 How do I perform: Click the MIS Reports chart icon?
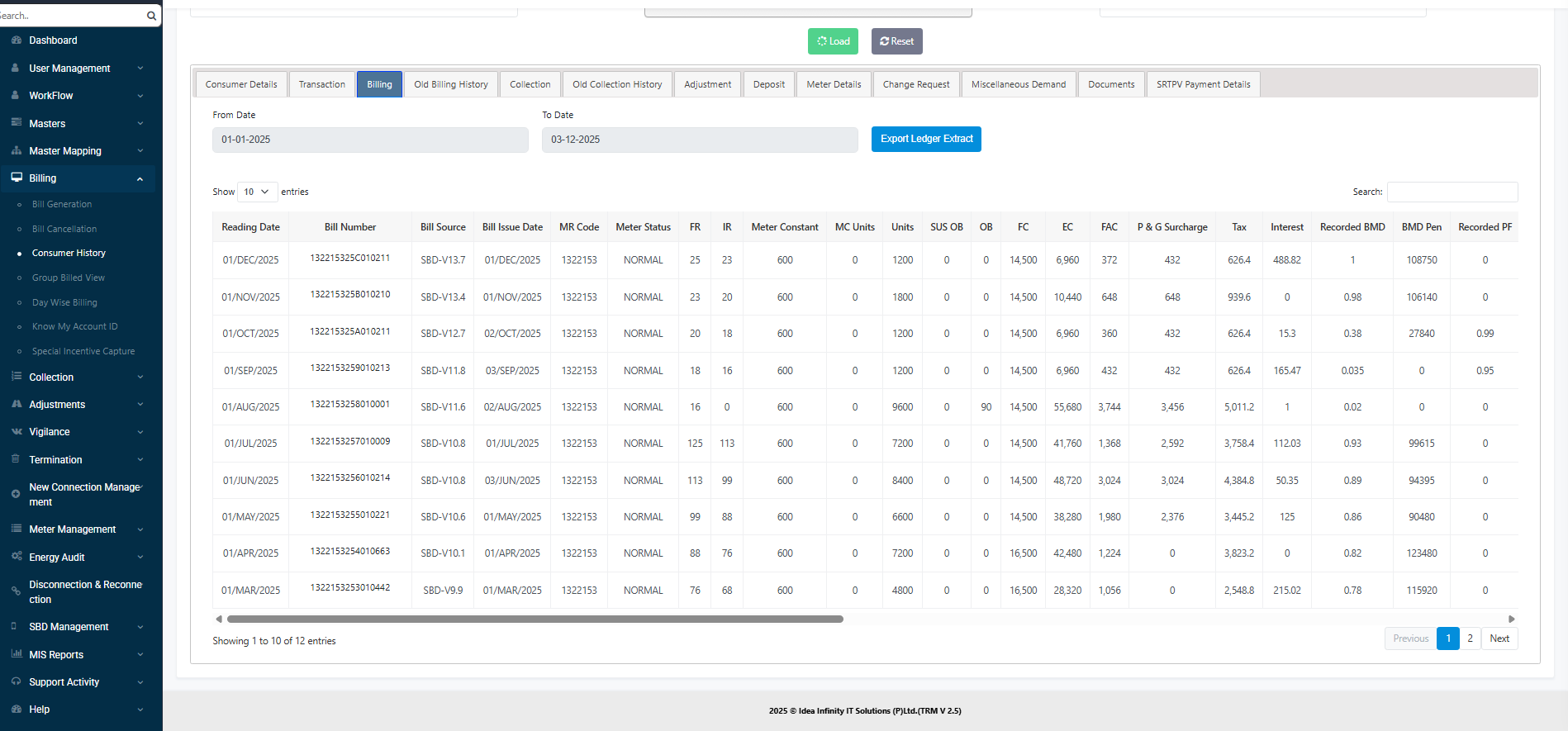click(17, 654)
